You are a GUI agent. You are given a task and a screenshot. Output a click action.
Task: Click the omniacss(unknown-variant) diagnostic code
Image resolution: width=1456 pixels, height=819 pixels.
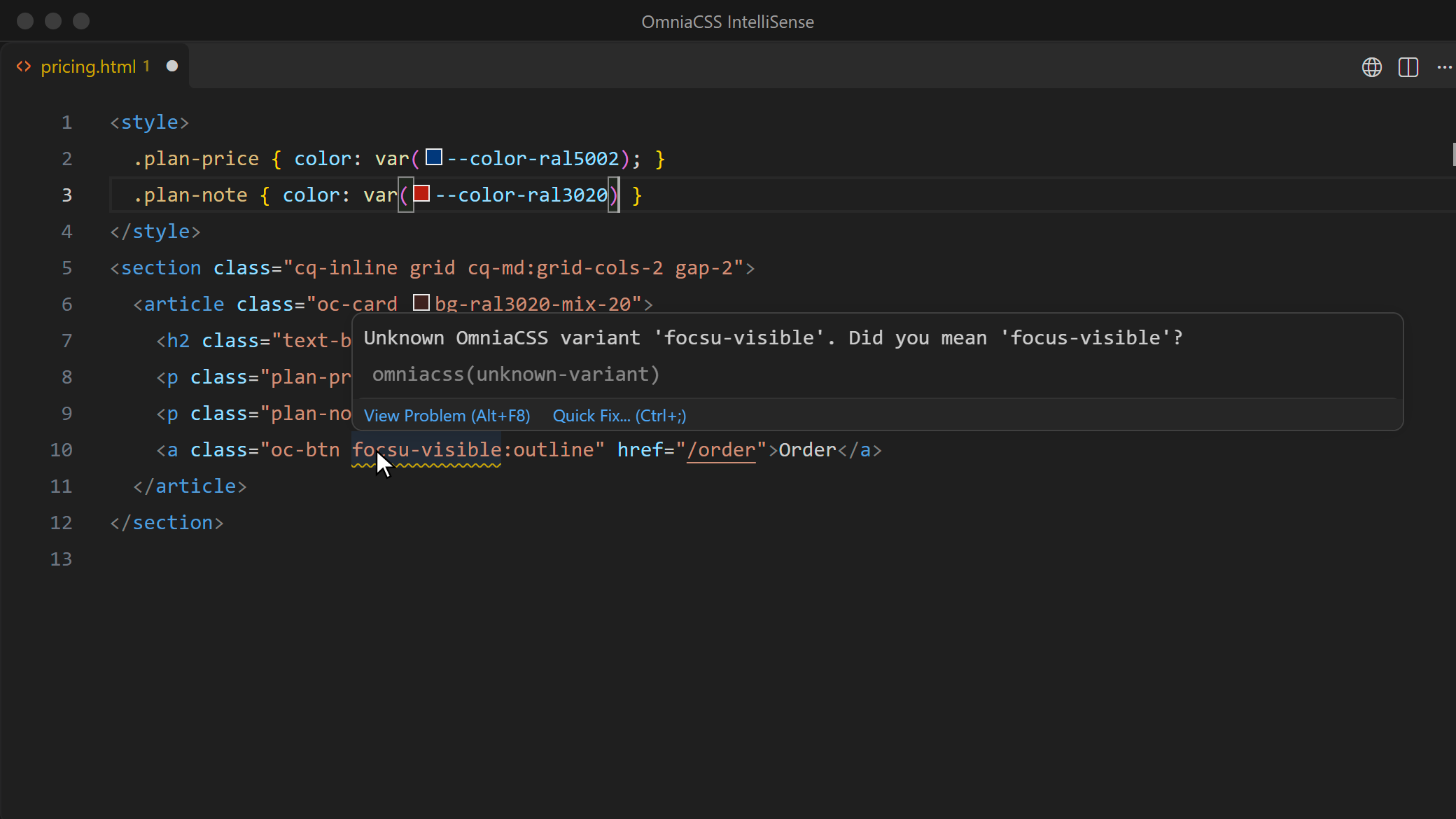516,374
